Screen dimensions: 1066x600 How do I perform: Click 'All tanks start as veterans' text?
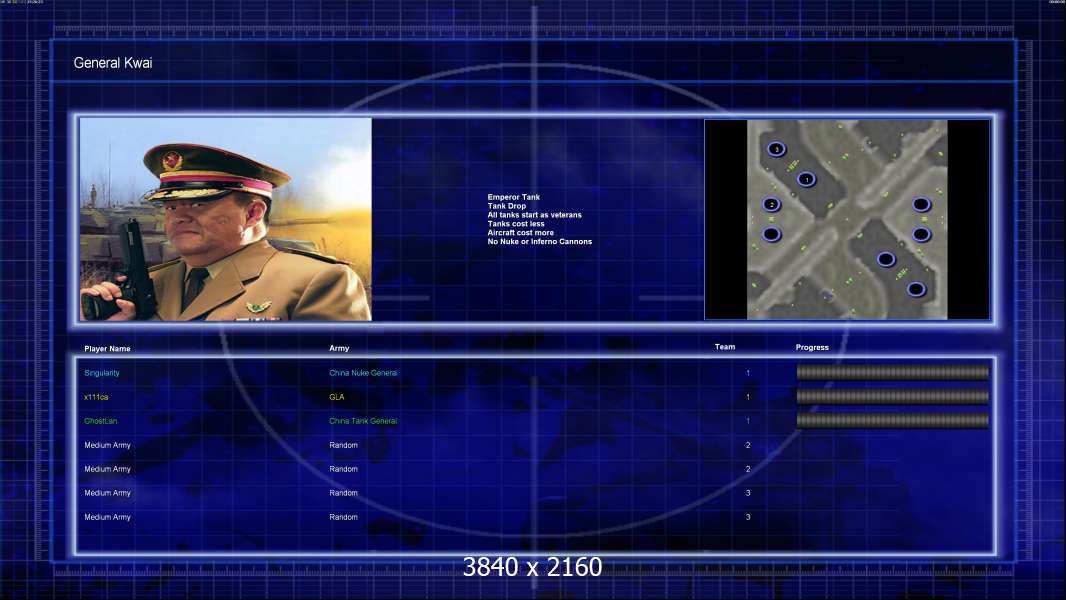click(534, 215)
